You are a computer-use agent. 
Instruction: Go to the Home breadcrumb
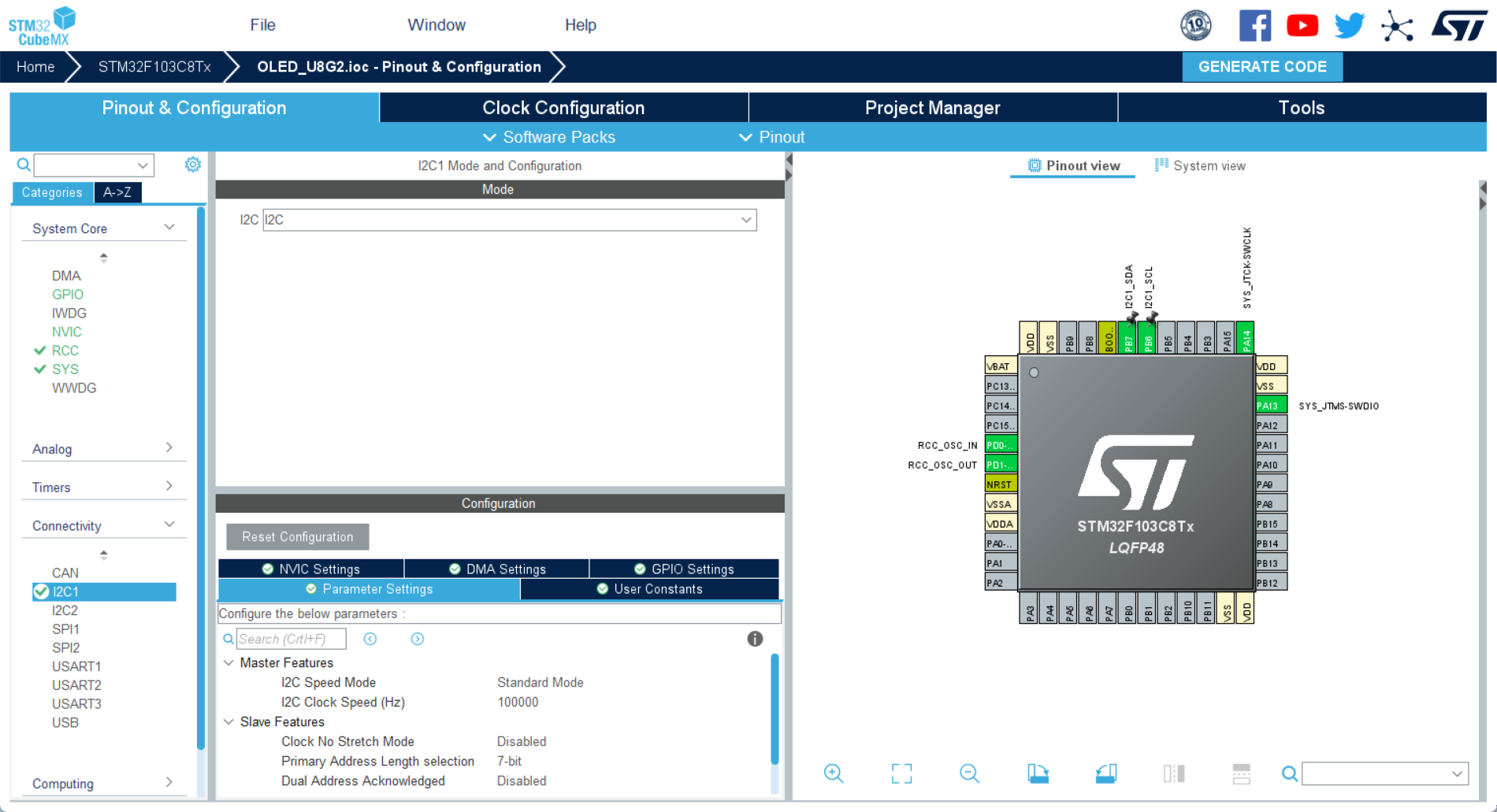(35, 67)
